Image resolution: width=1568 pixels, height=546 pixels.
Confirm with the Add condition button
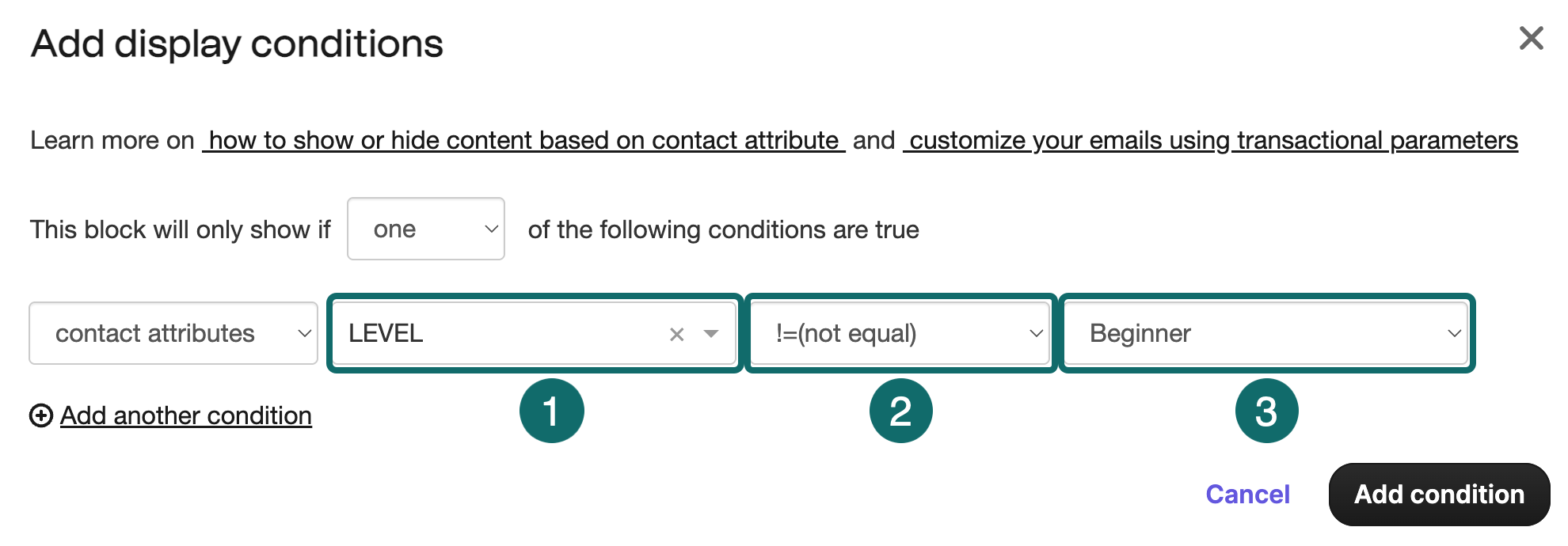1439,494
